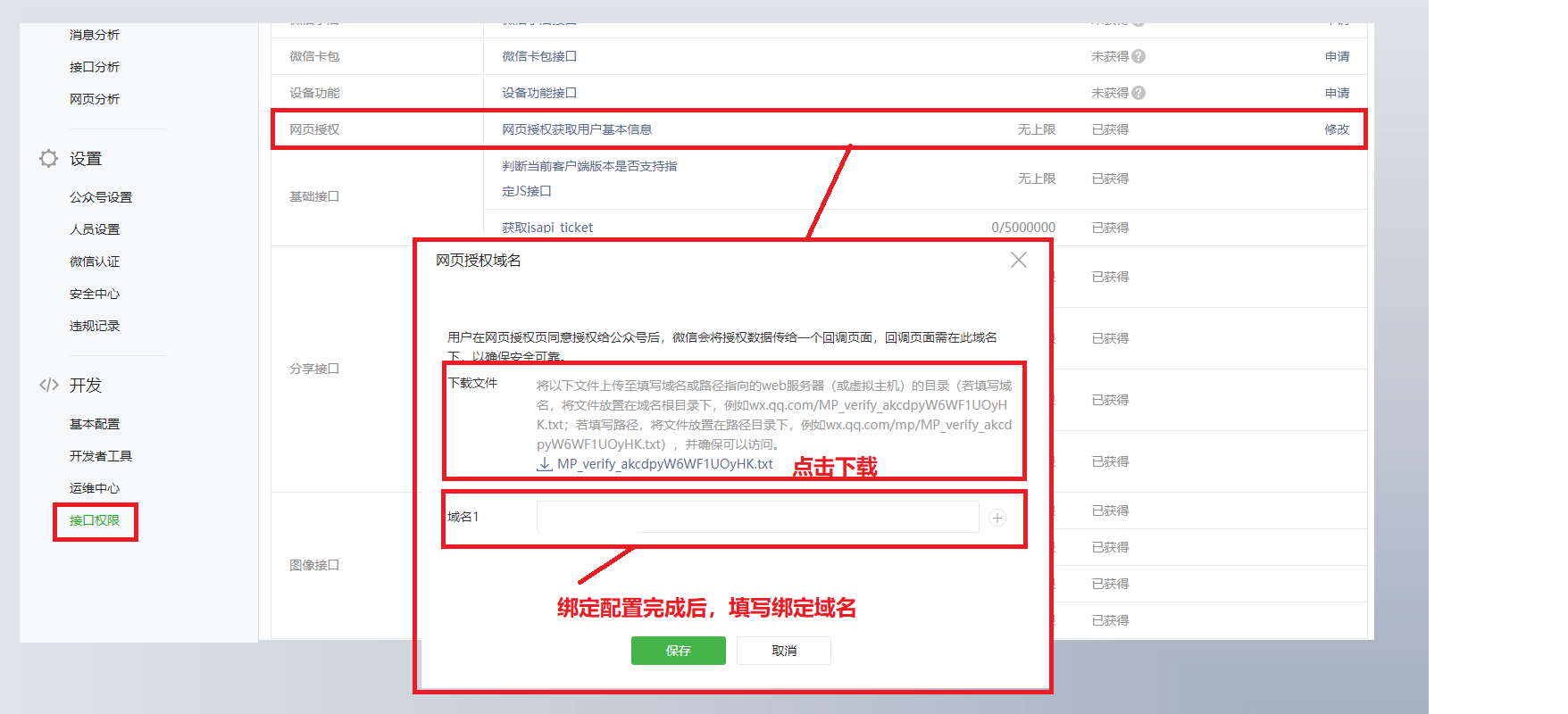Click the 域名1 input field
Image resolution: width=1568 pixels, height=714 pixels.
click(757, 517)
